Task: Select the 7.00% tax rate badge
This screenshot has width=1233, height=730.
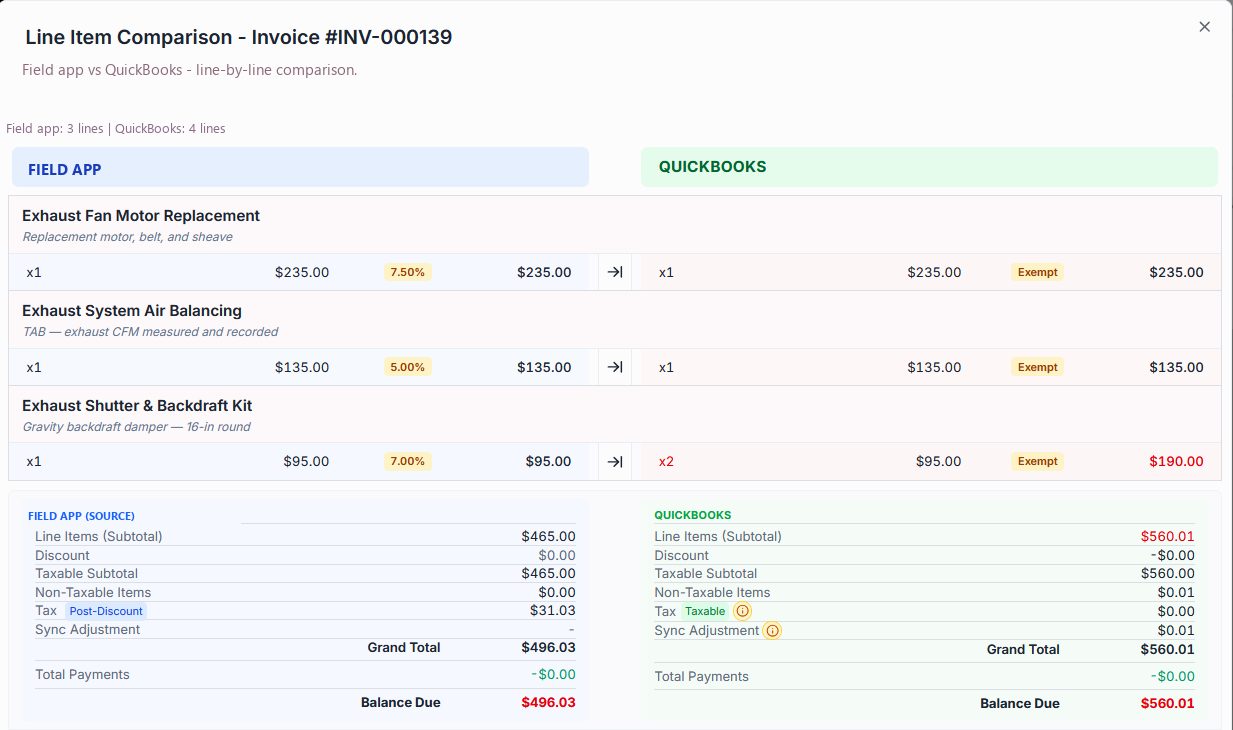Action: tap(408, 461)
